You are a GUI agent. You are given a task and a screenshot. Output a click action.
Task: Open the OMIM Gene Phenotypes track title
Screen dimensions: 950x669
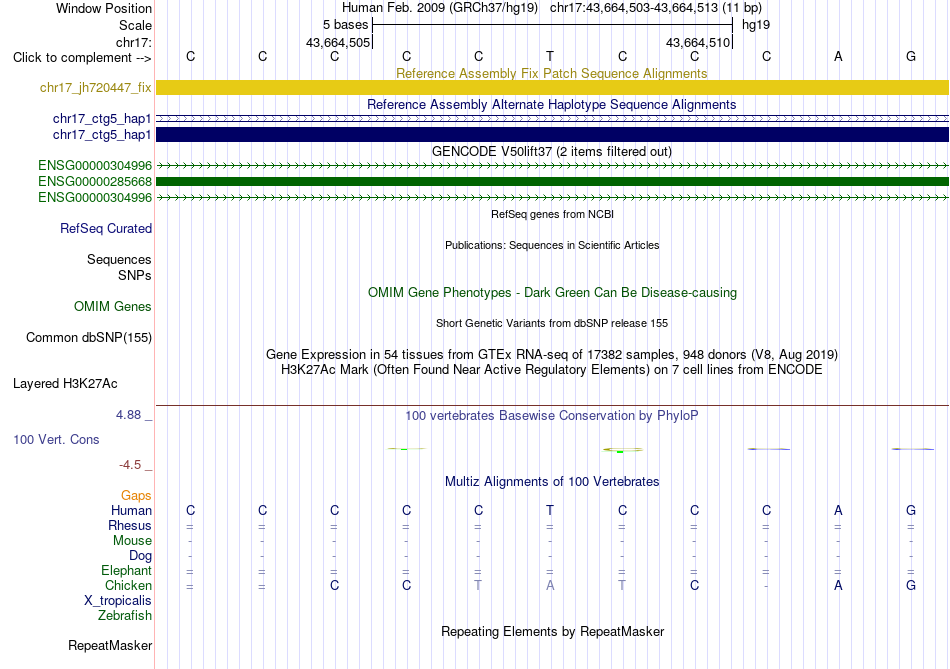[552, 292]
